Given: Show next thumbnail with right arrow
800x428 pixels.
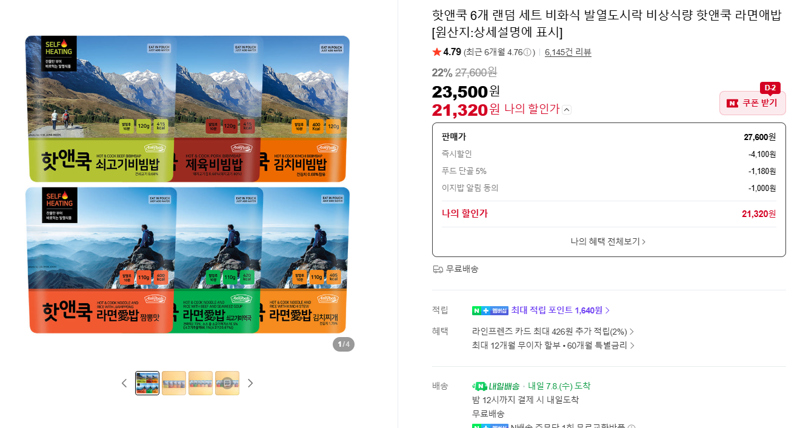Looking at the screenshot, I should (250, 383).
